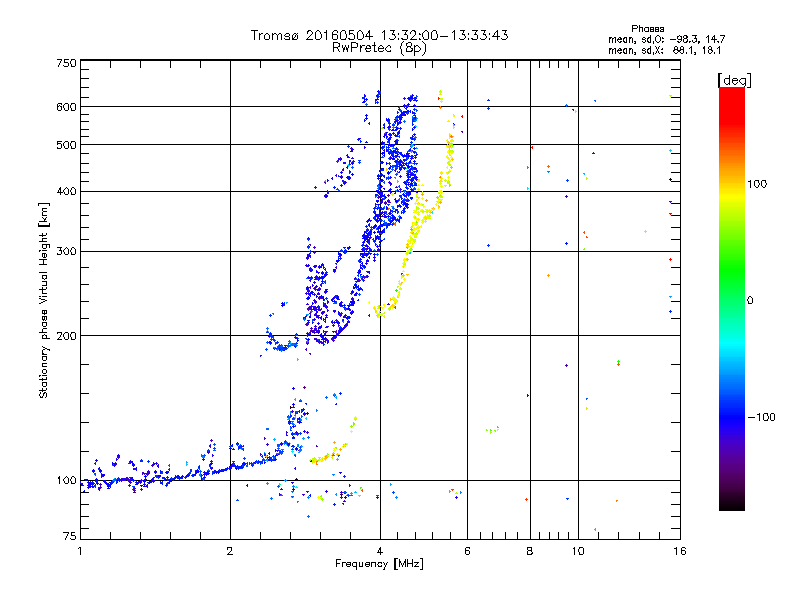The image size is (800, 600).
Task: Click the colorbar tick label '100'
Action: pos(757,184)
